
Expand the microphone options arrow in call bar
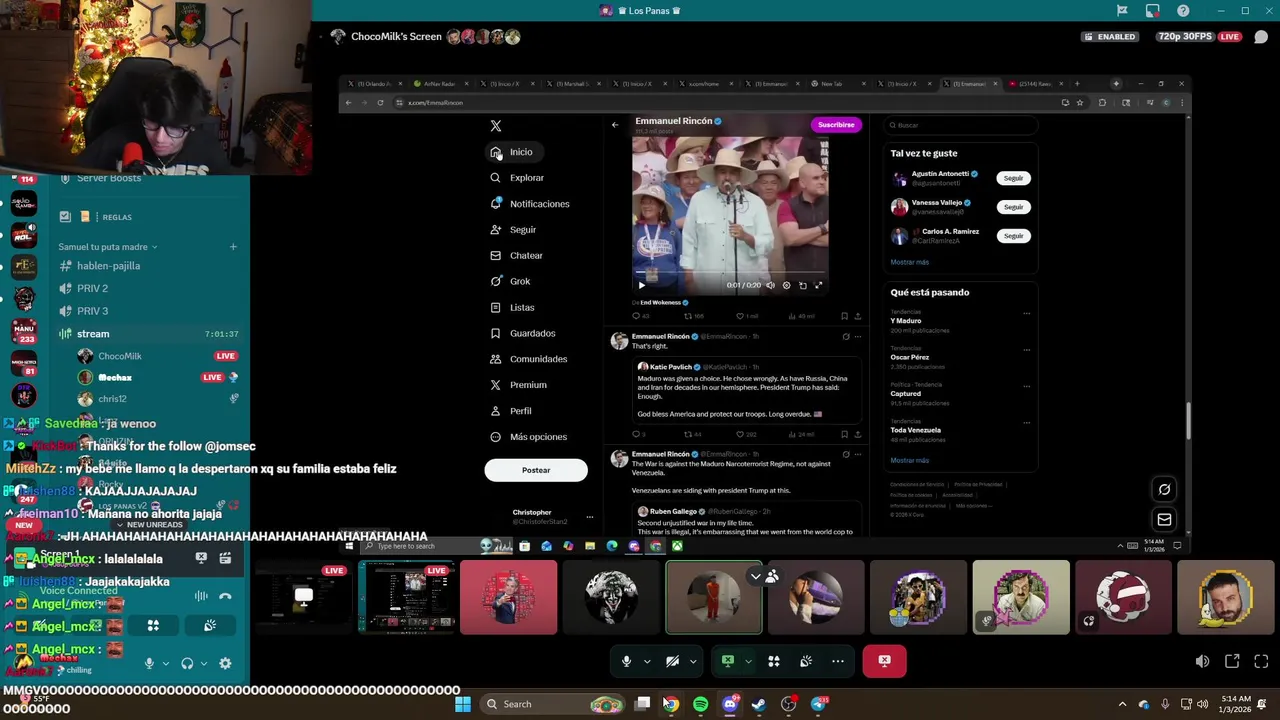pos(647,661)
